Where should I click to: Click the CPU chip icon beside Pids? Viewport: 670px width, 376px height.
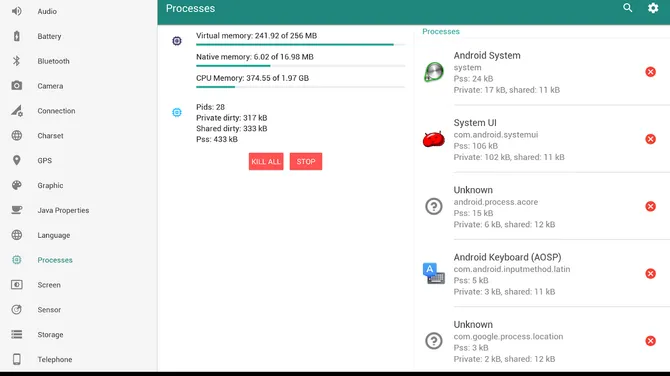click(x=176, y=112)
